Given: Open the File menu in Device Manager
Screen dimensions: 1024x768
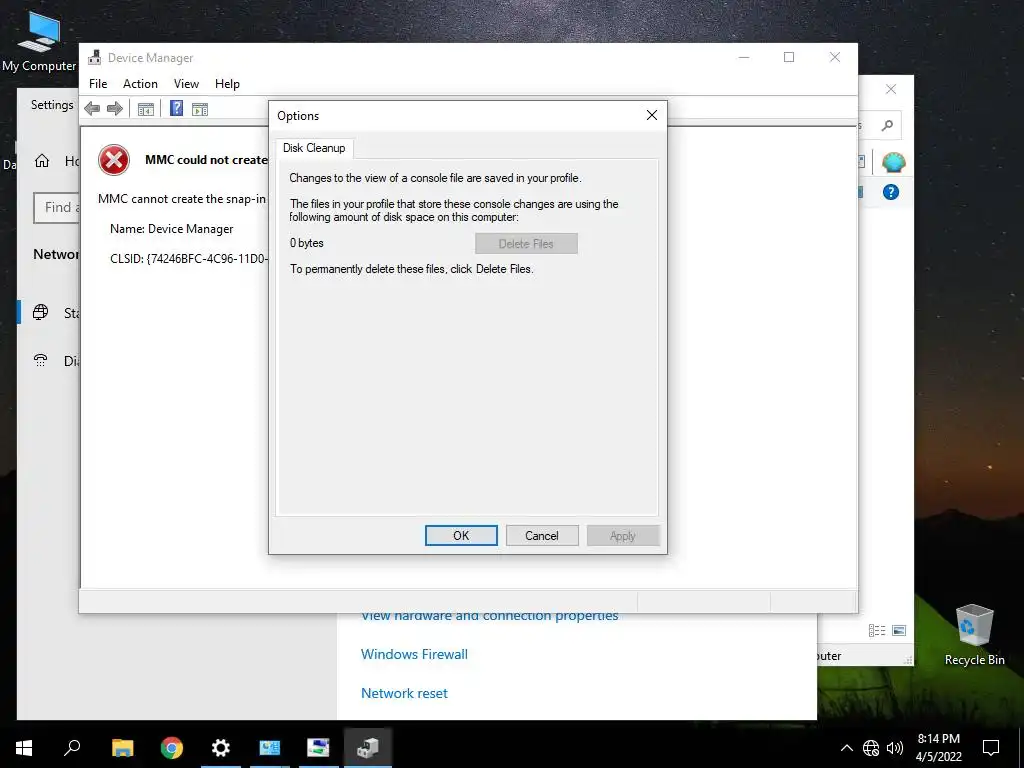Looking at the screenshot, I should 98,84.
